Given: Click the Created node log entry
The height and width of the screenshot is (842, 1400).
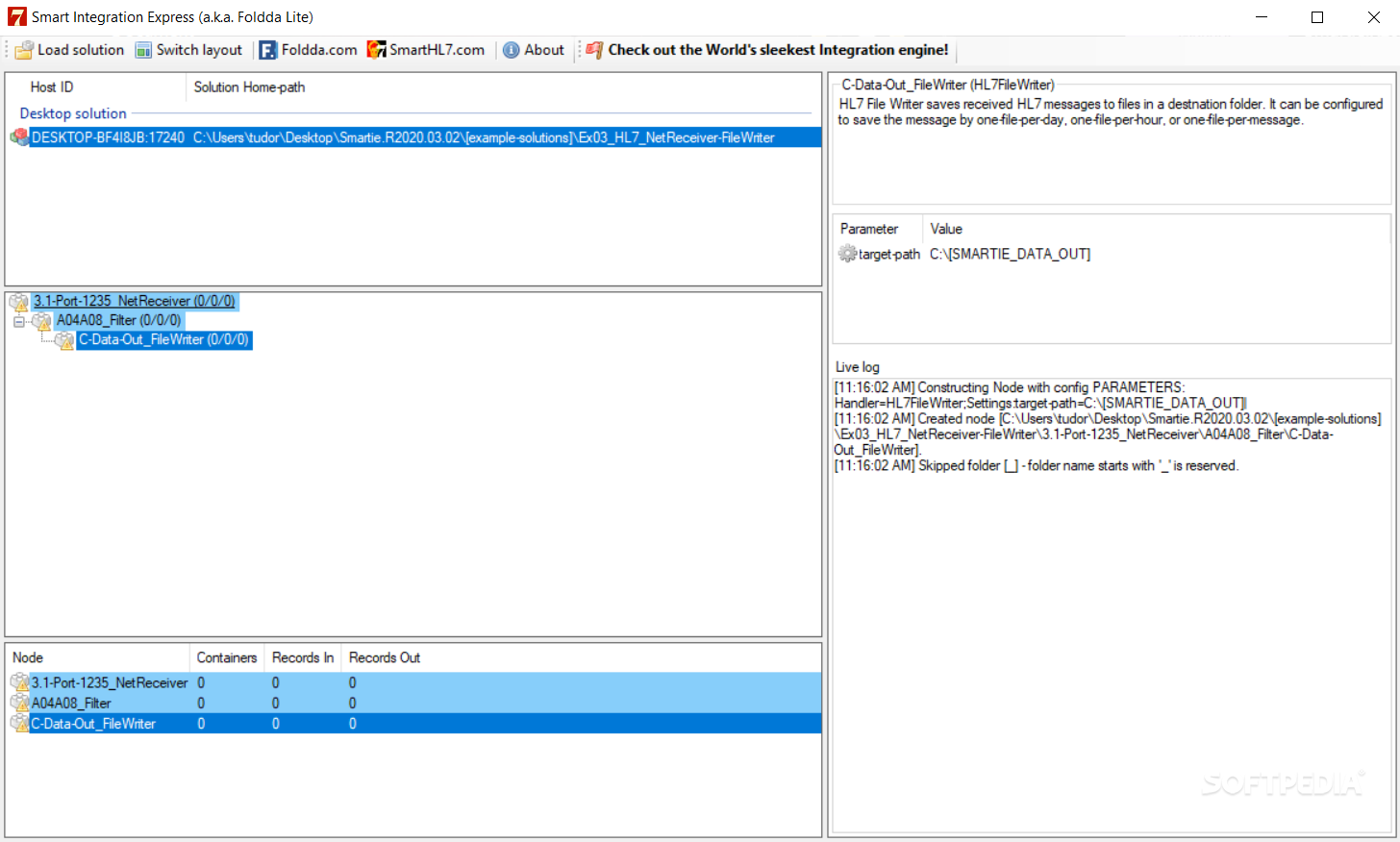Looking at the screenshot, I should [1108, 434].
